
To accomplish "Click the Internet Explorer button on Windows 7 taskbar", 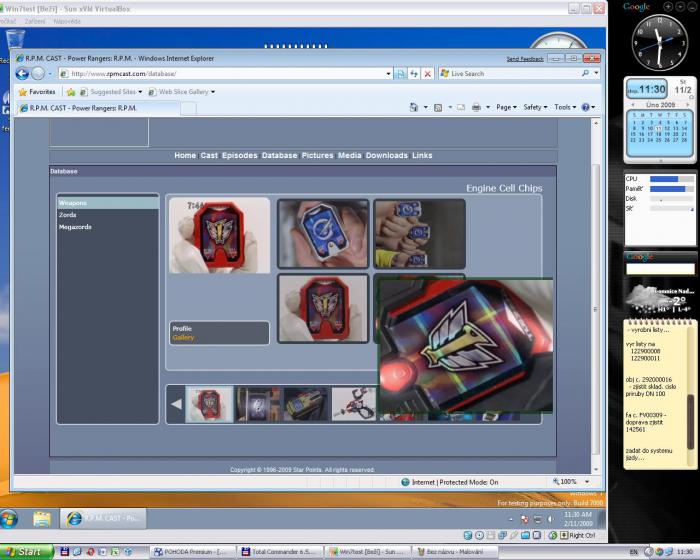I will 103,518.
